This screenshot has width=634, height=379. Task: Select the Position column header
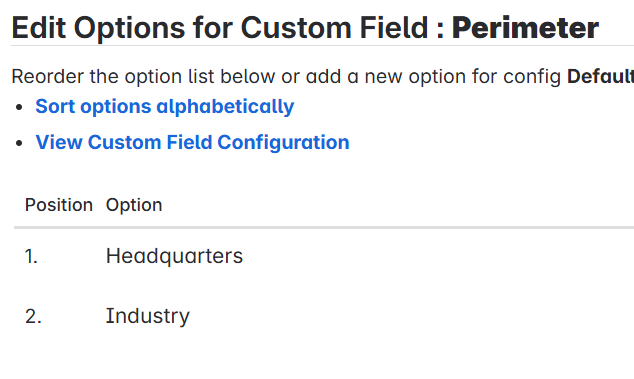[59, 205]
